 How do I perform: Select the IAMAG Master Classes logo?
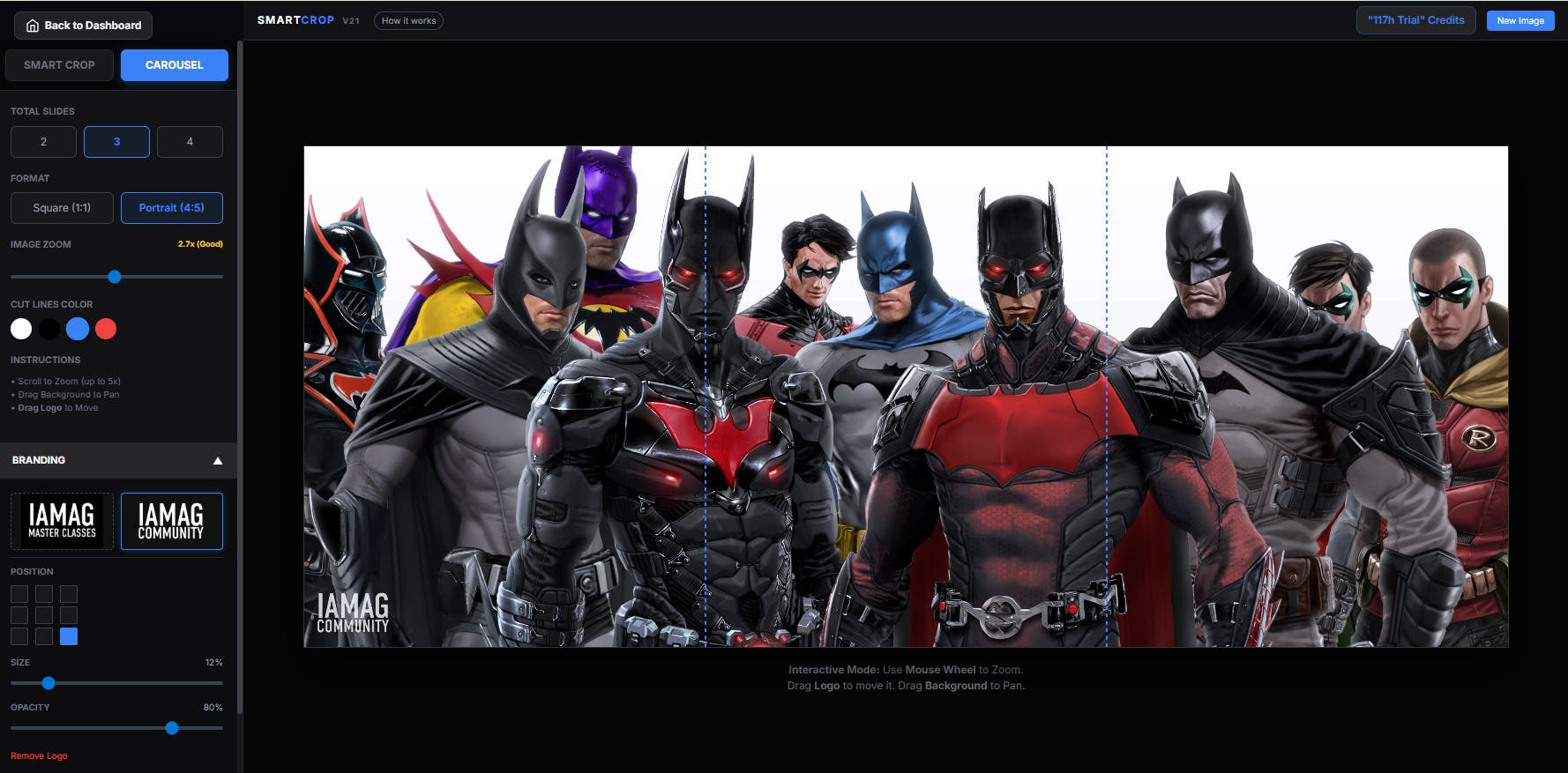62,521
